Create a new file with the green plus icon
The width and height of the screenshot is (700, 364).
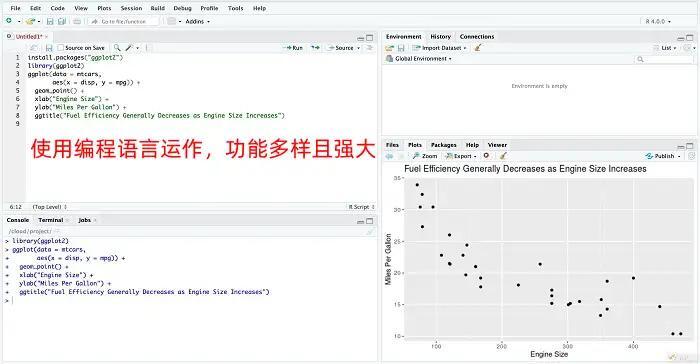(x=8, y=21)
